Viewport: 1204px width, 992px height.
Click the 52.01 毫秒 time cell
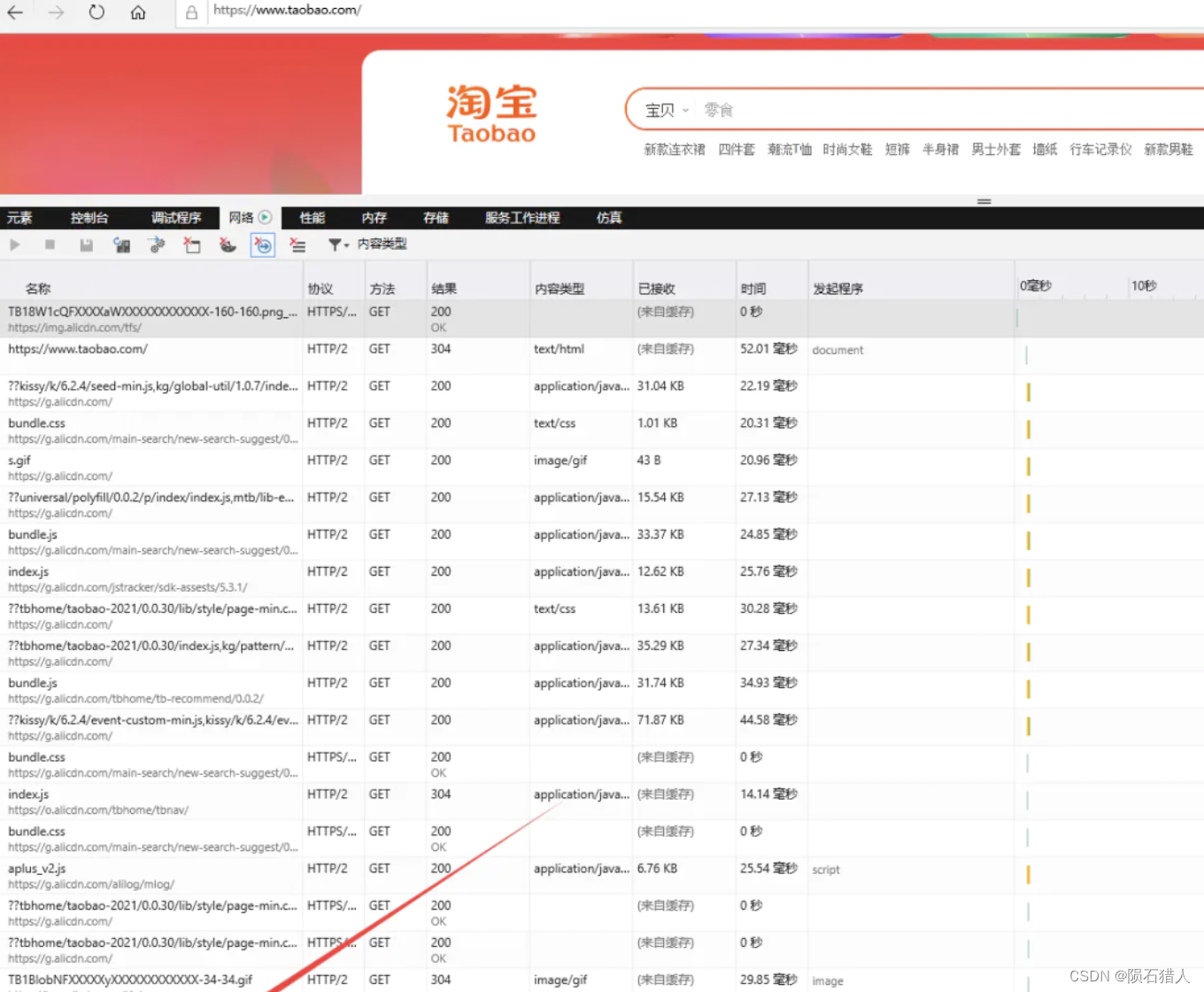[768, 349]
